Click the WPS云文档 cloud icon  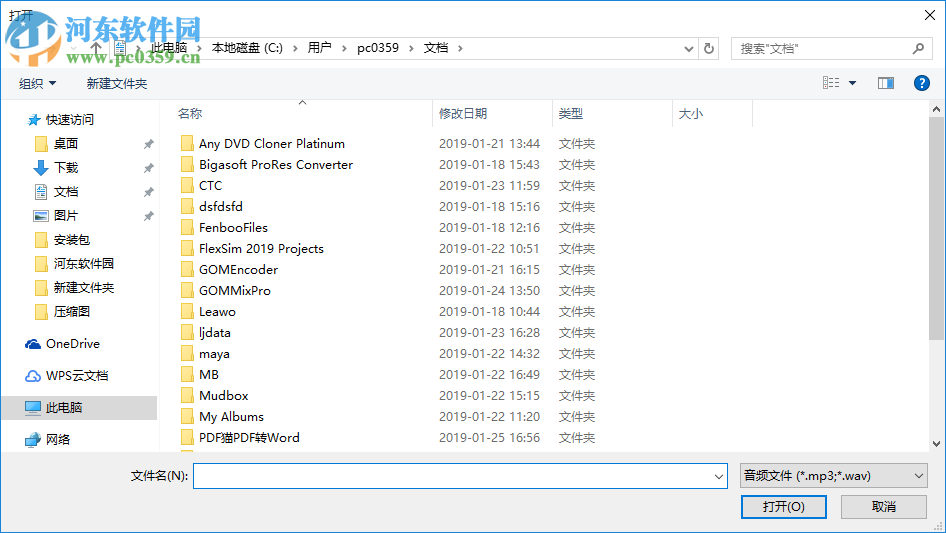(33, 376)
